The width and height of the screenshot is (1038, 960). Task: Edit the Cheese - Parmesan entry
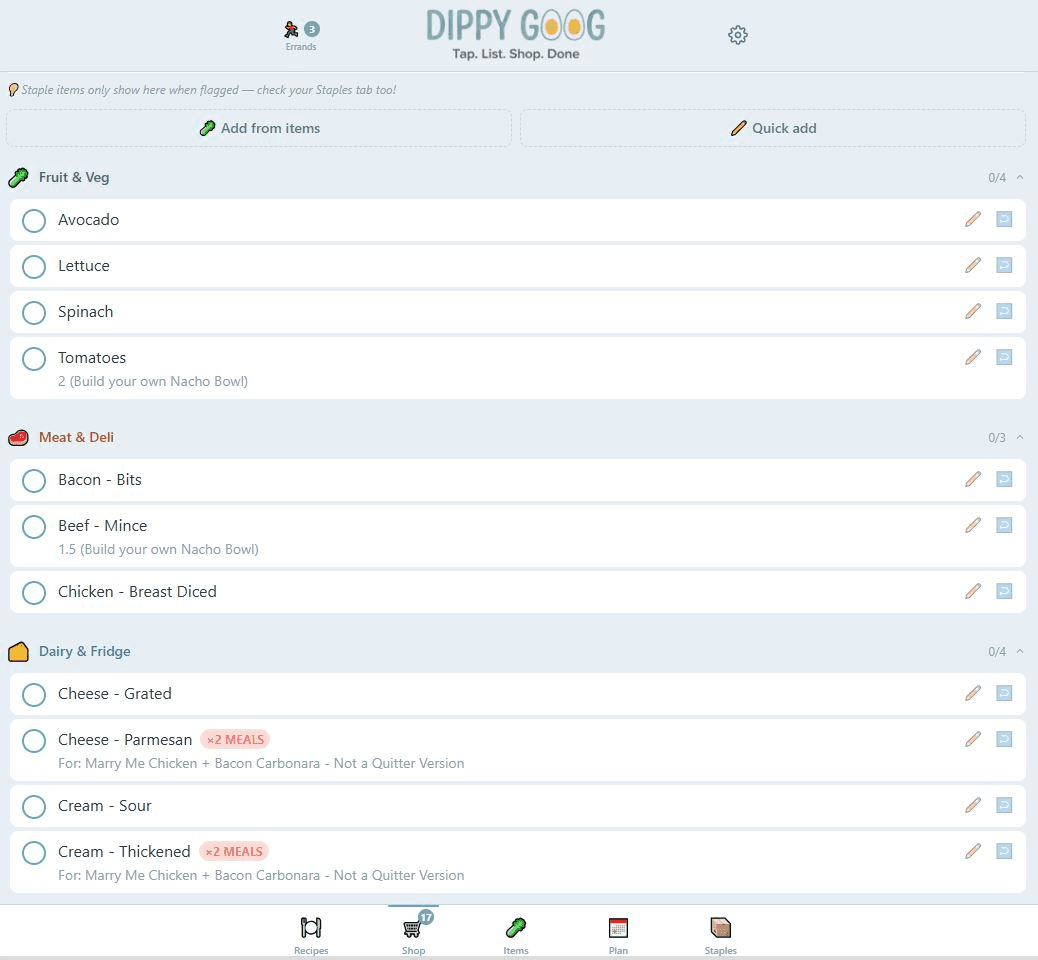tap(973, 739)
